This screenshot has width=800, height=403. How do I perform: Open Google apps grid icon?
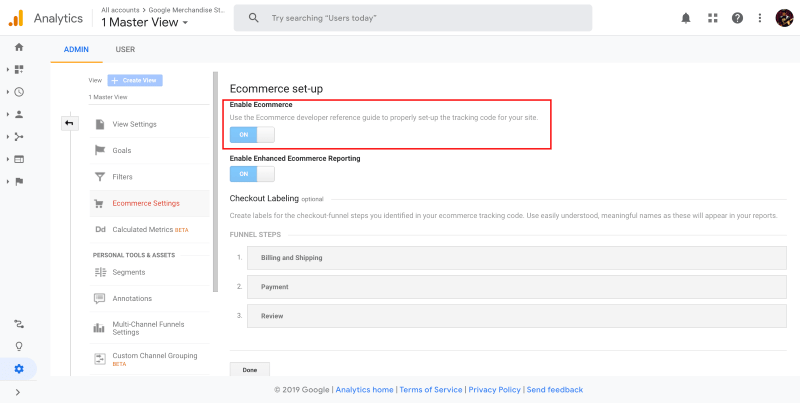(x=713, y=18)
